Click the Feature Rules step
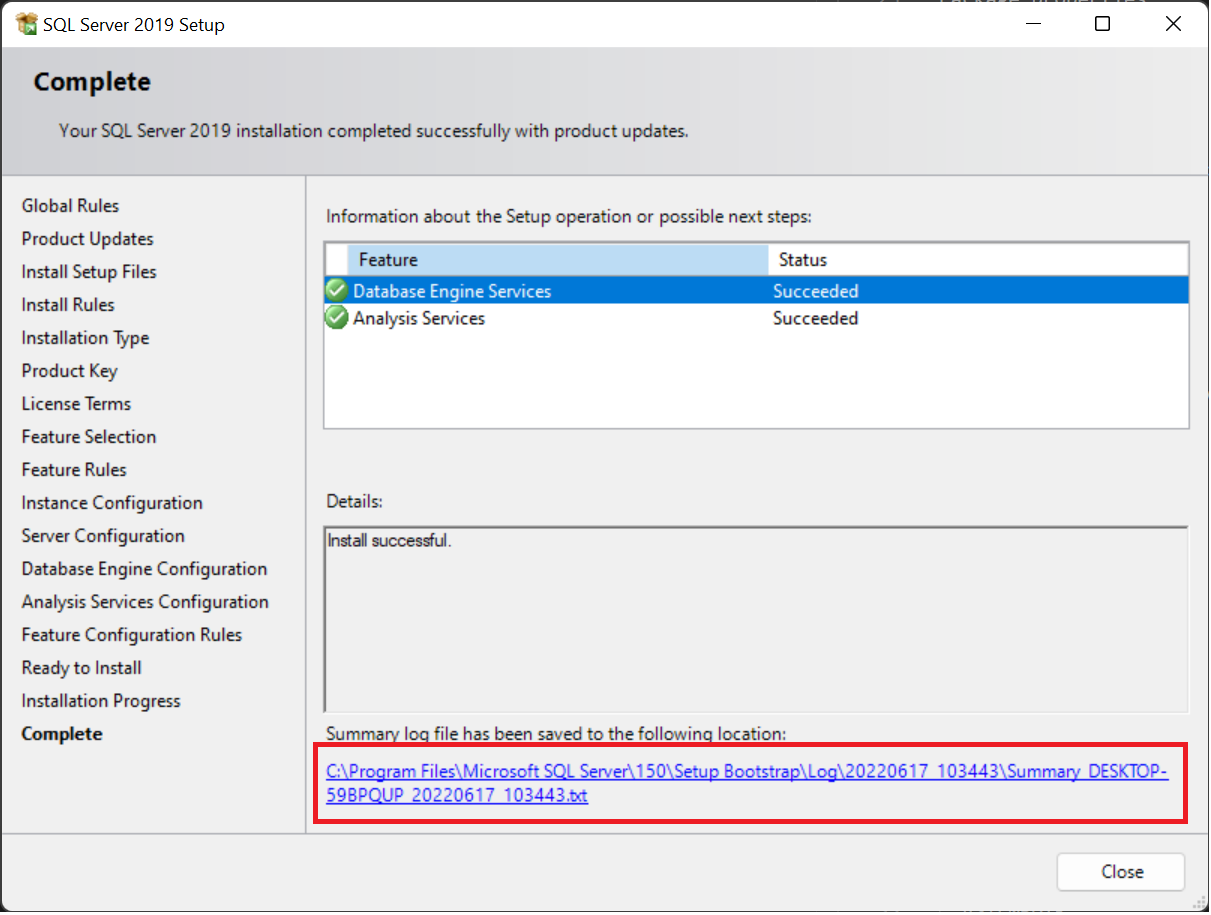 [x=74, y=470]
